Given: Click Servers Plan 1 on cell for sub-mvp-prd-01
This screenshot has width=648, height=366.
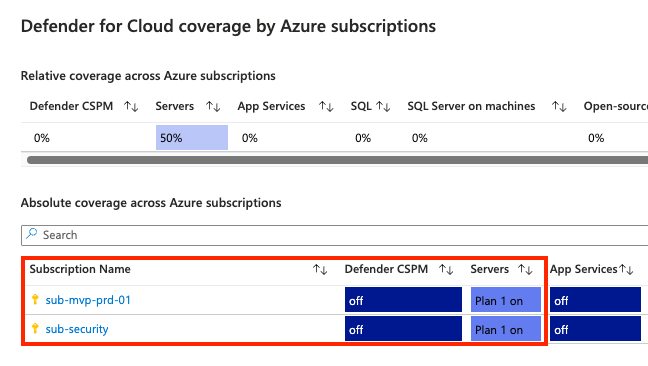Looking at the screenshot, I should click(x=506, y=299).
